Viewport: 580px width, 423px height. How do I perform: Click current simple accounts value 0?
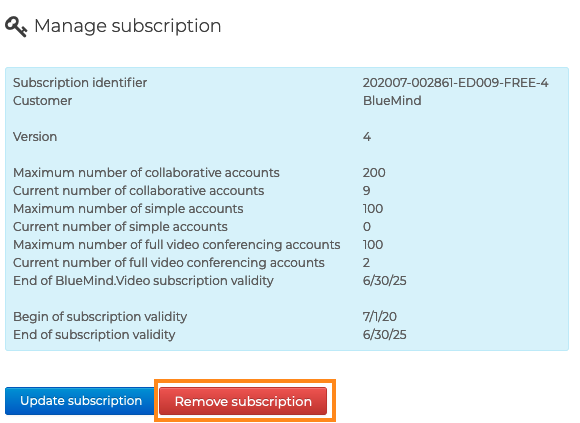(x=367, y=227)
